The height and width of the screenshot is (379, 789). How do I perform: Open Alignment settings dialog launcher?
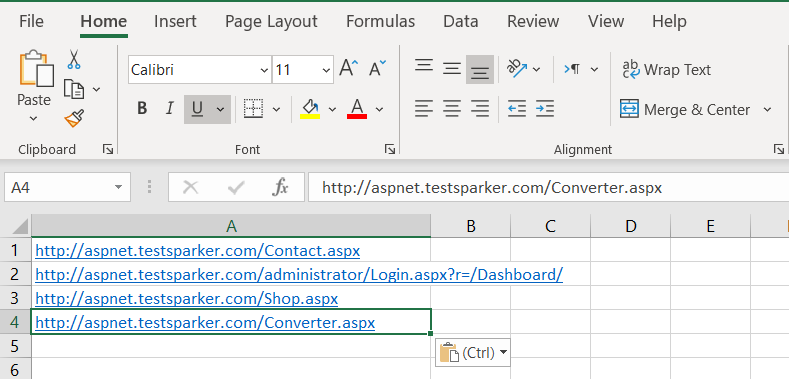(779, 149)
